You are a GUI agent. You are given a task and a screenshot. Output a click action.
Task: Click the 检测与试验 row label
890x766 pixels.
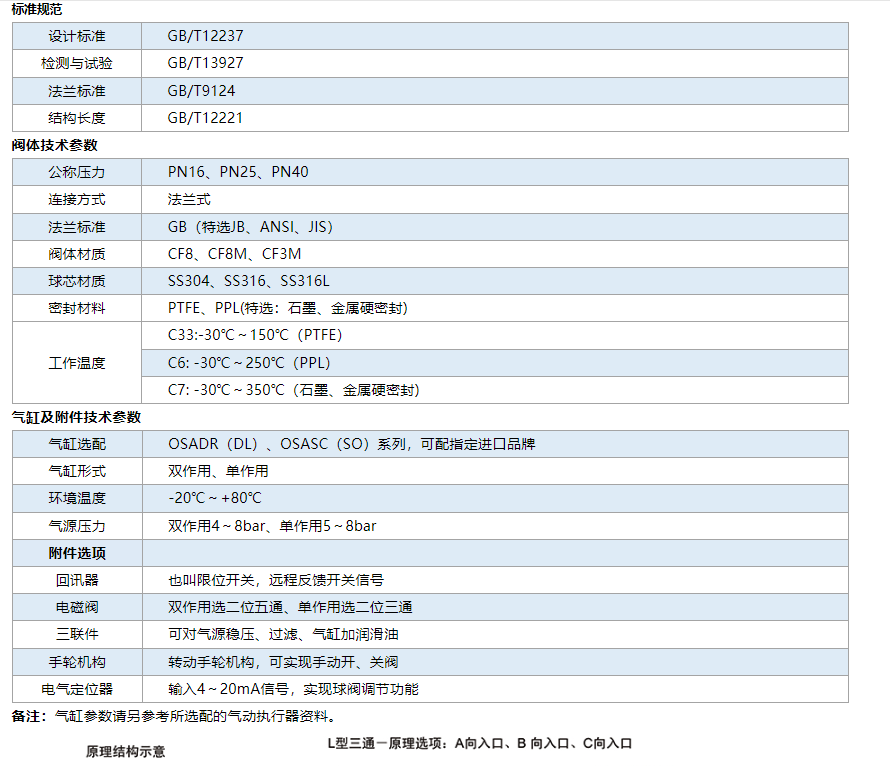pos(77,63)
